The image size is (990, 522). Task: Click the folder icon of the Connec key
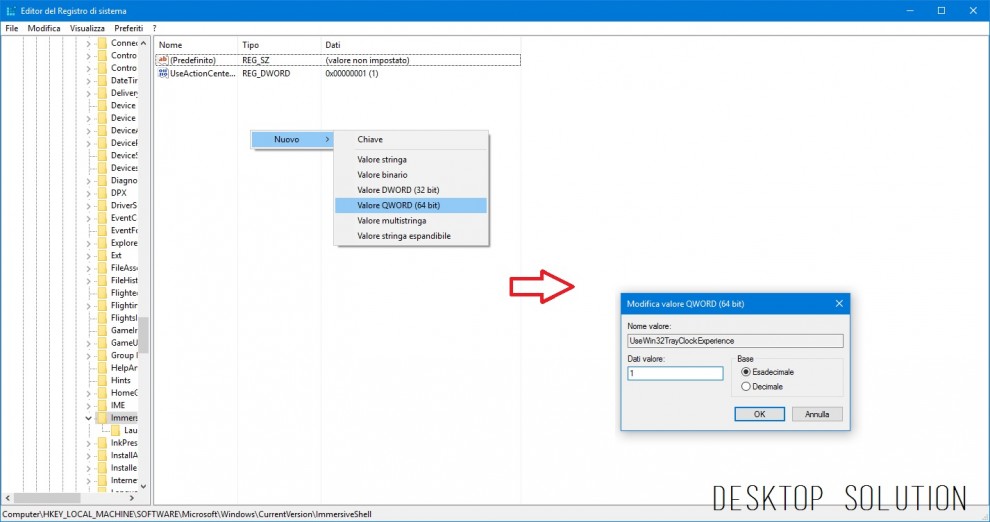point(102,43)
